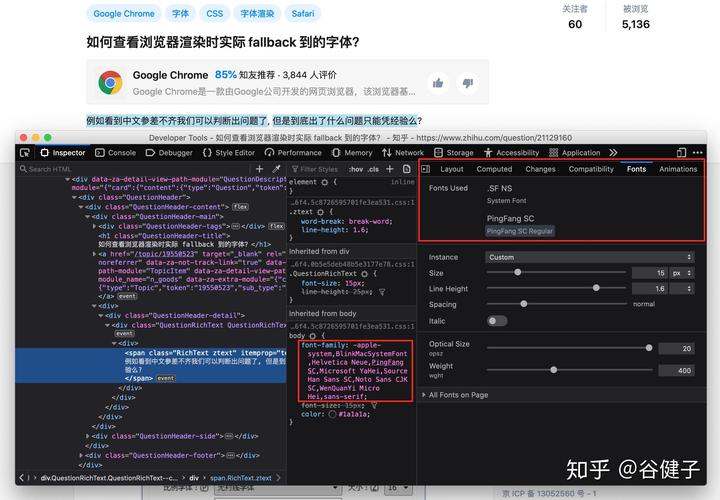Open the Storage panel
Image resolution: width=720 pixels, height=500 pixels.
454,153
